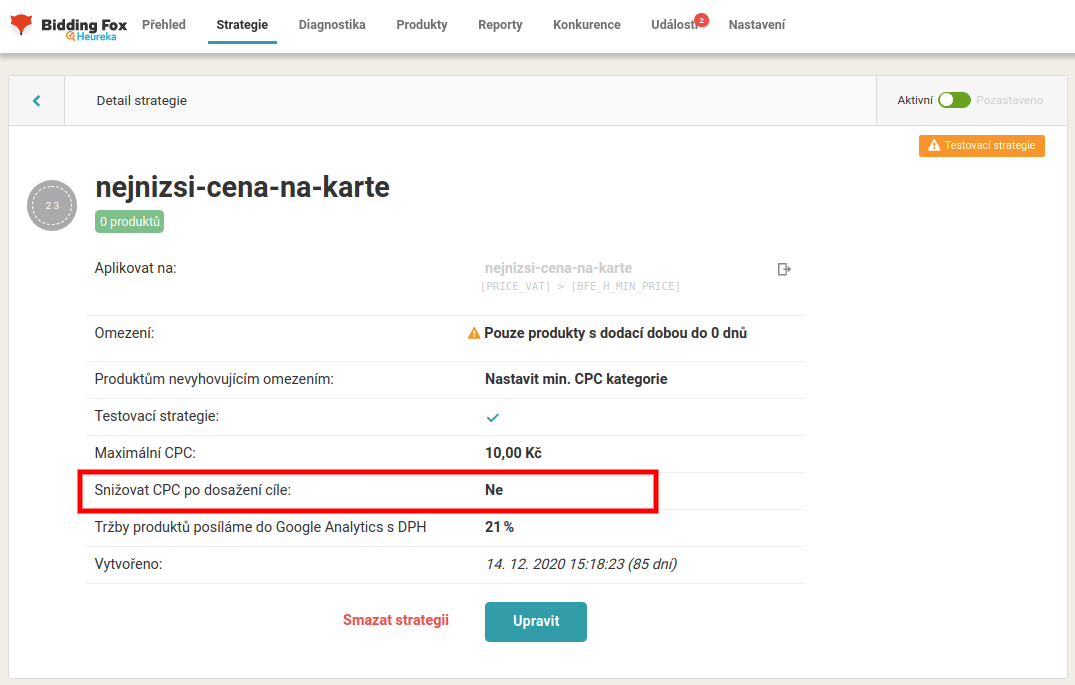Screen dimensions: 1075x685
Task: Click the [PRICE_VAT] > [BFE_H_MIN_PRICE] rule text
Action: (580, 287)
